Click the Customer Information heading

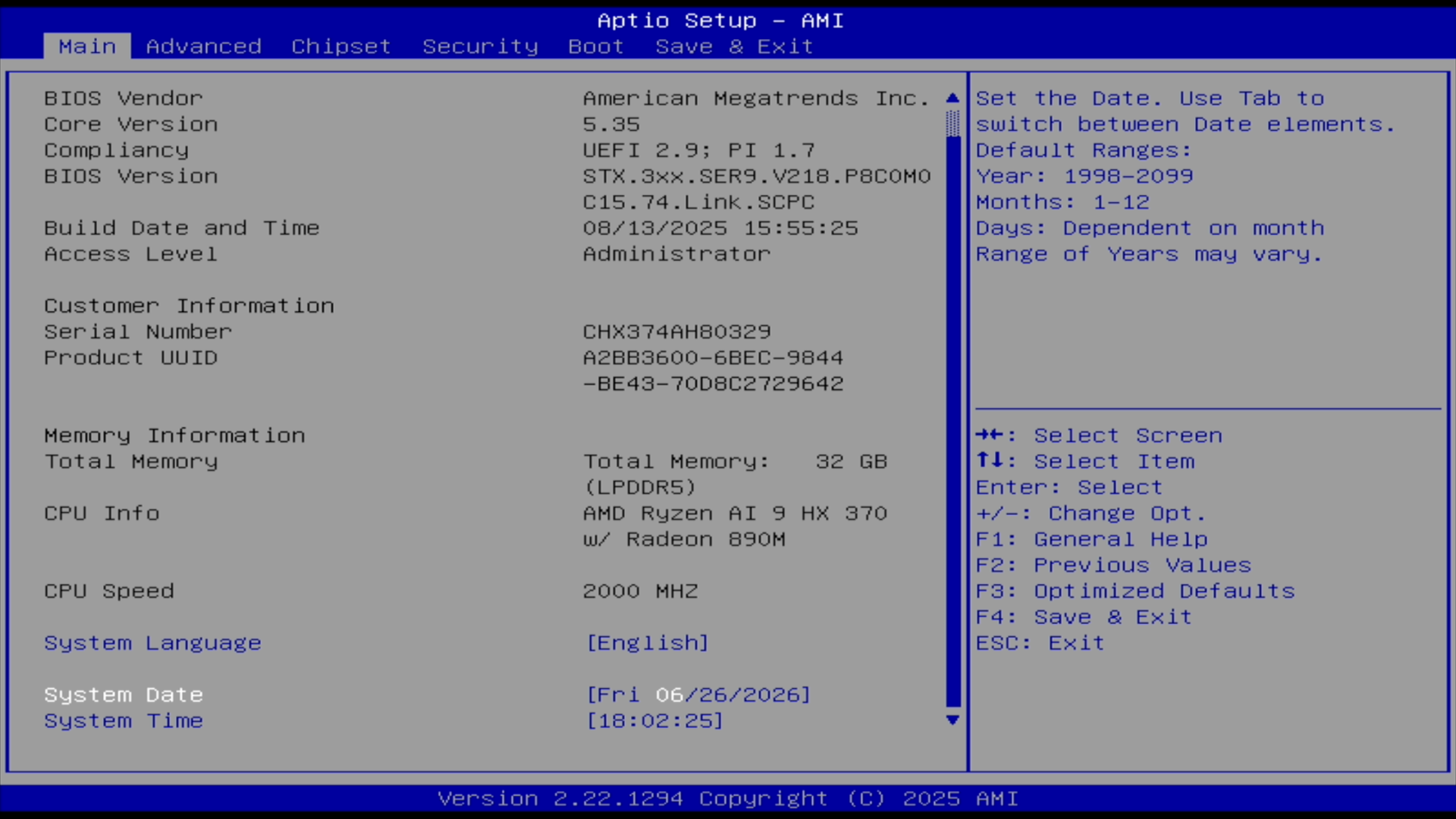189,306
